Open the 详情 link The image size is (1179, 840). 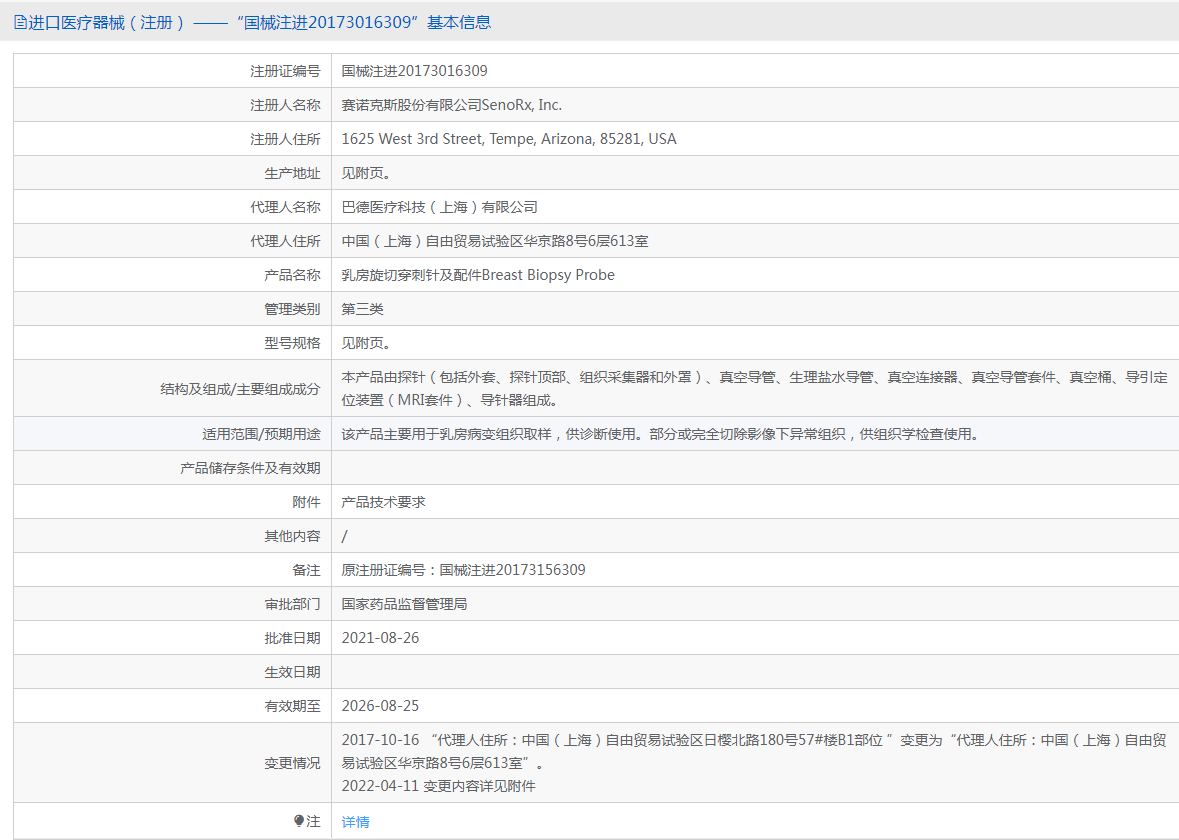coord(355,822)
